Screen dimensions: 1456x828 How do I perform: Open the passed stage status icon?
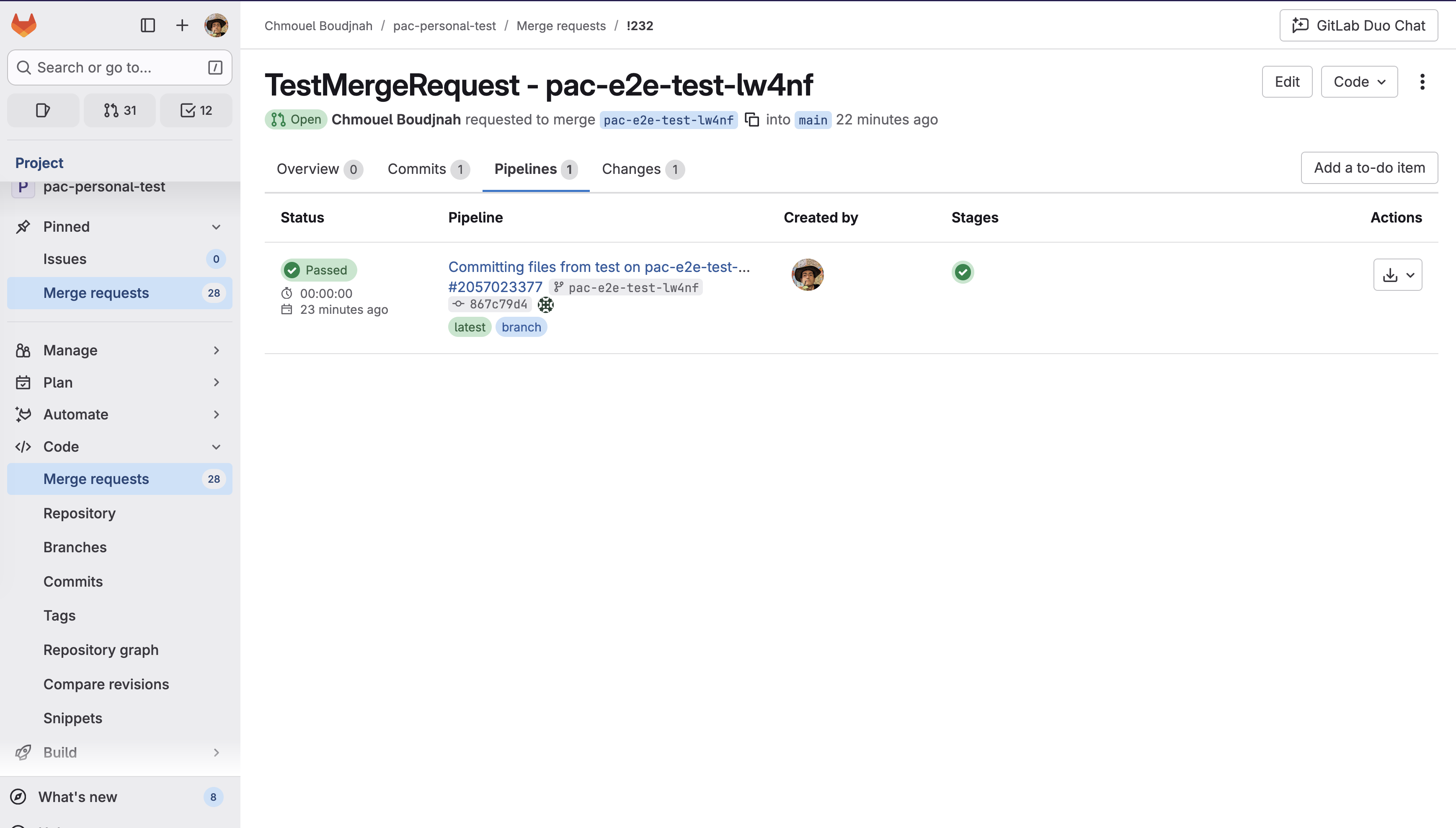pyautogui.click(x=962, y=272)
